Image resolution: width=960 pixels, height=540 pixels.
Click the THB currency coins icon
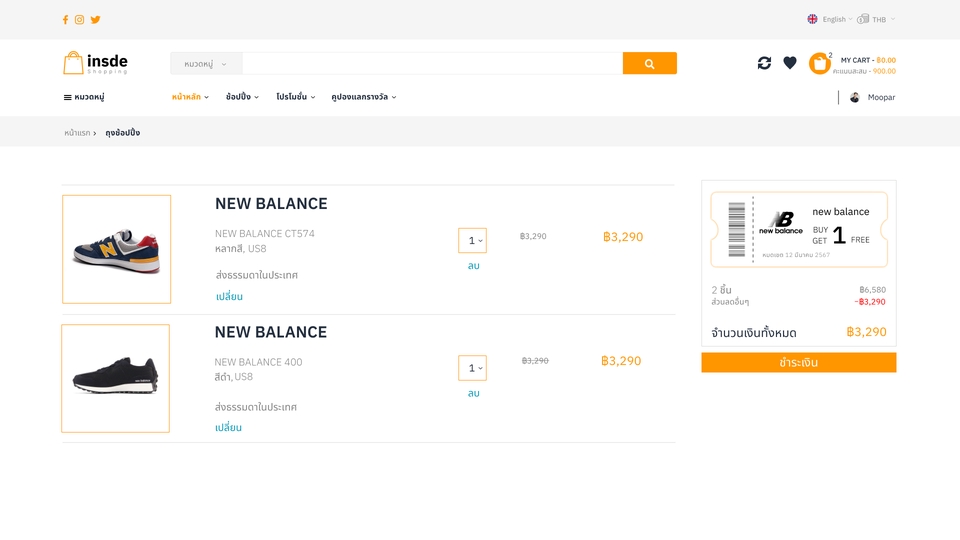click(x=863, y=19)
